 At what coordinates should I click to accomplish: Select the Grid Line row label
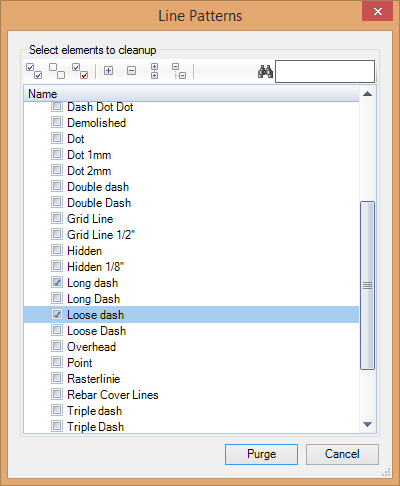pyautogui.click(x=90, y=219)
